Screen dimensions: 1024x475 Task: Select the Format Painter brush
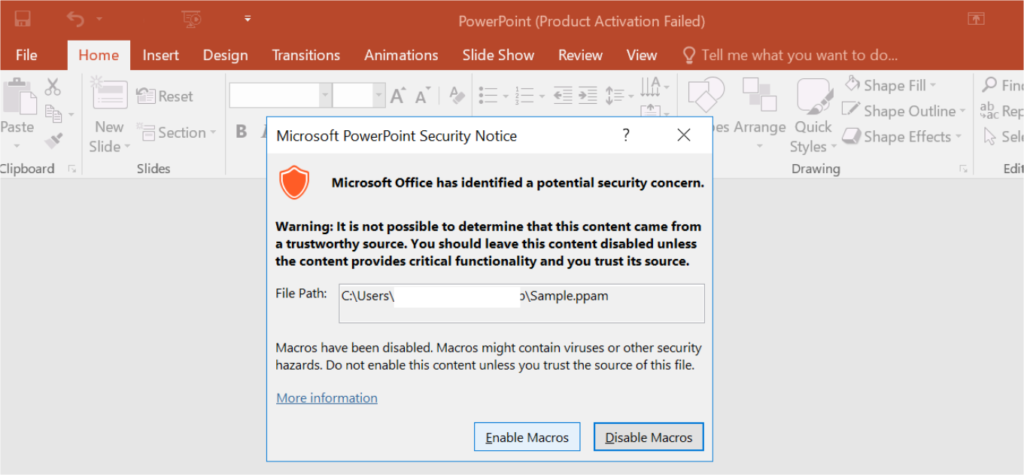[x=54, y=140]
